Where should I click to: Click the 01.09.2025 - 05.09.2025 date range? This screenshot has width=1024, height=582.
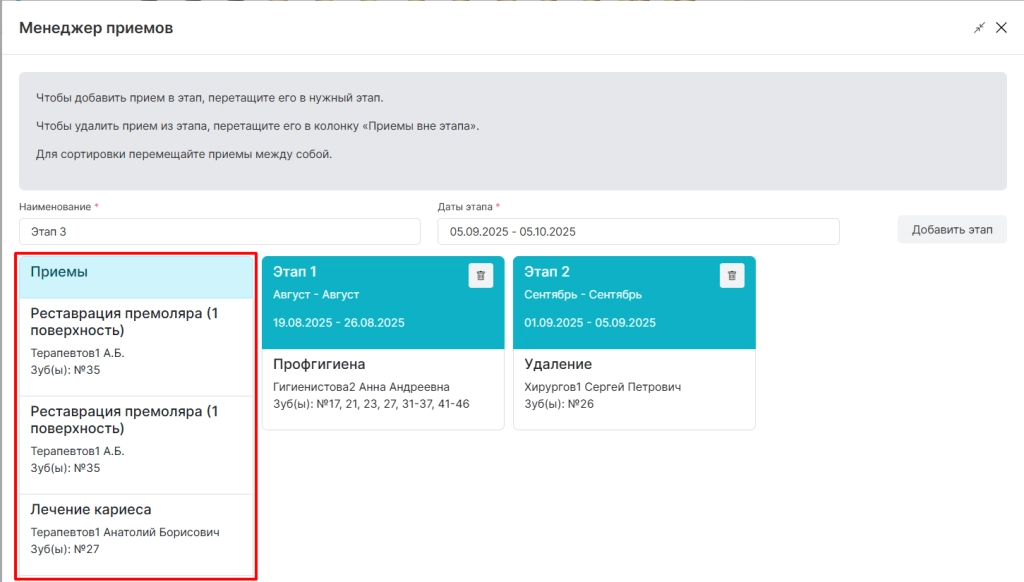click(x=590, y=323)
